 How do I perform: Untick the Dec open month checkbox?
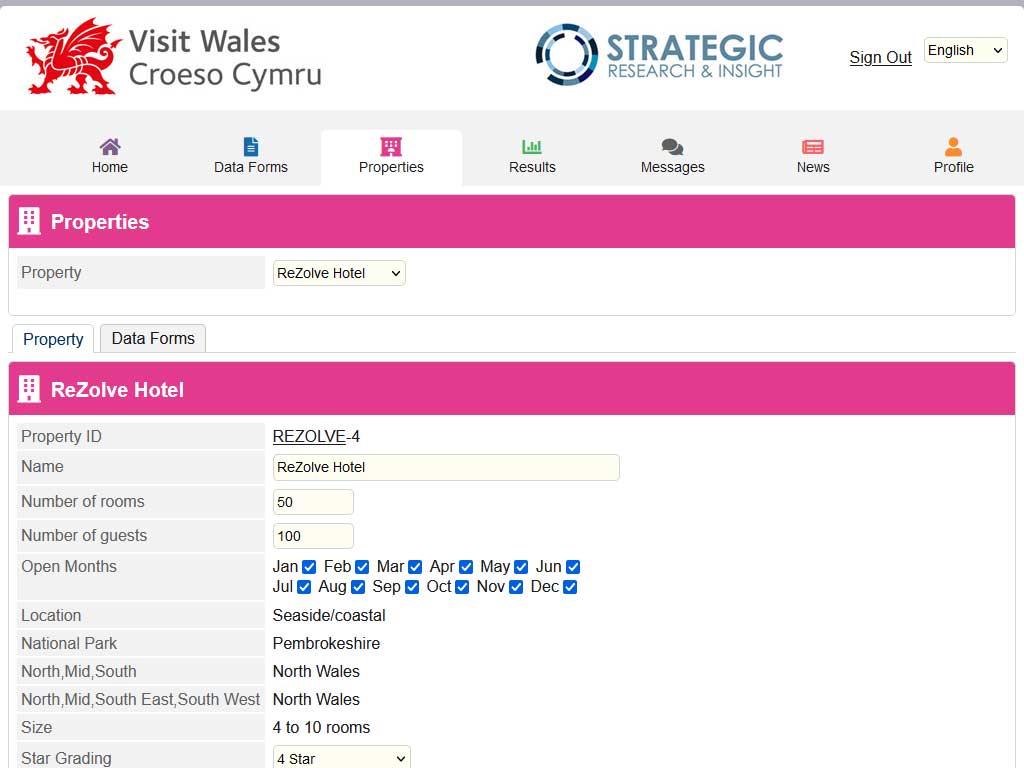click(570, 587)
